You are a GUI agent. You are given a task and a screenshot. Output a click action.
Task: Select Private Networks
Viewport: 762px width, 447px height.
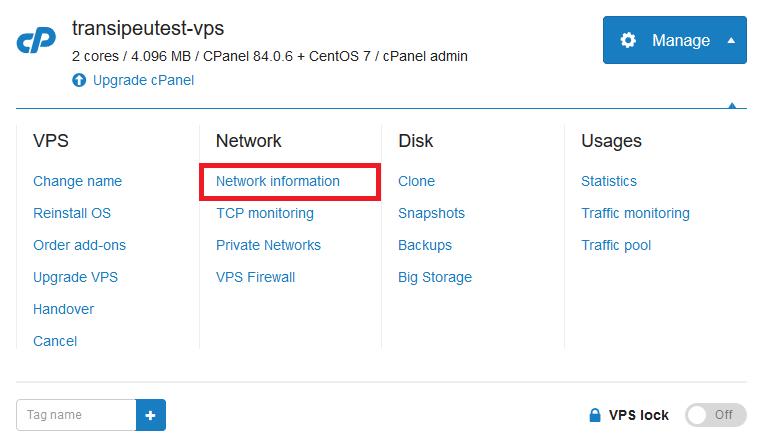tap(268, 245)
